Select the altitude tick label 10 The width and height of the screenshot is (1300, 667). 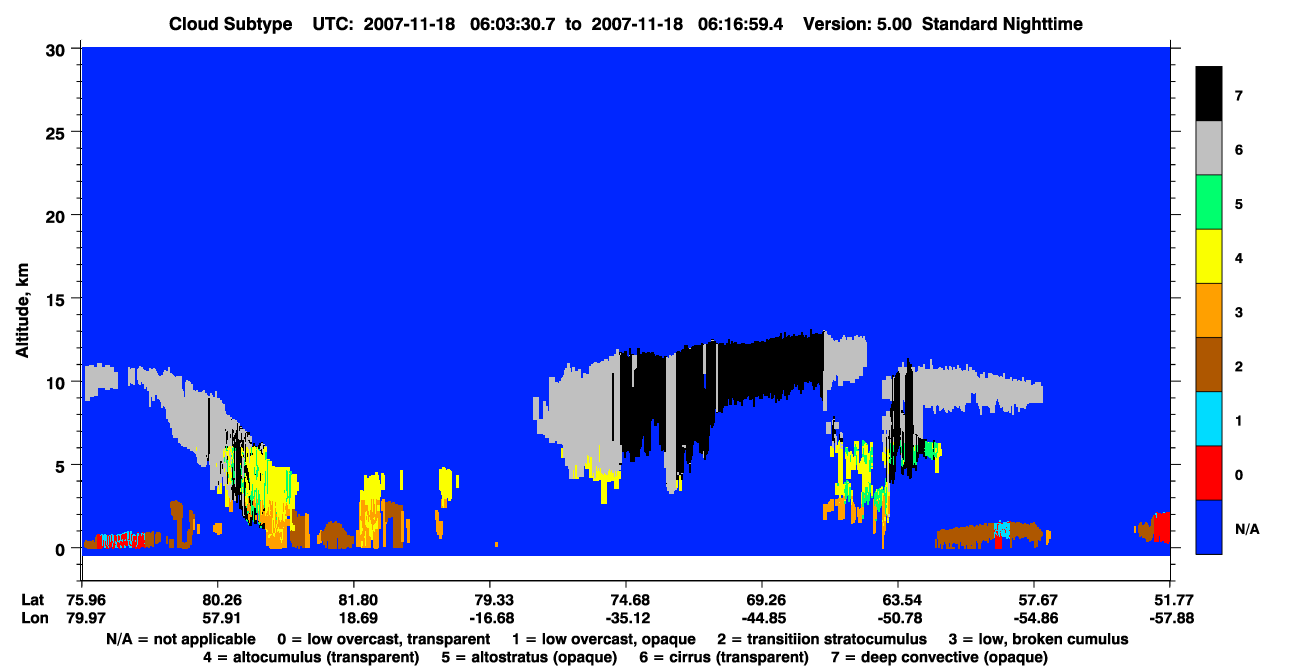coord(57,382)
